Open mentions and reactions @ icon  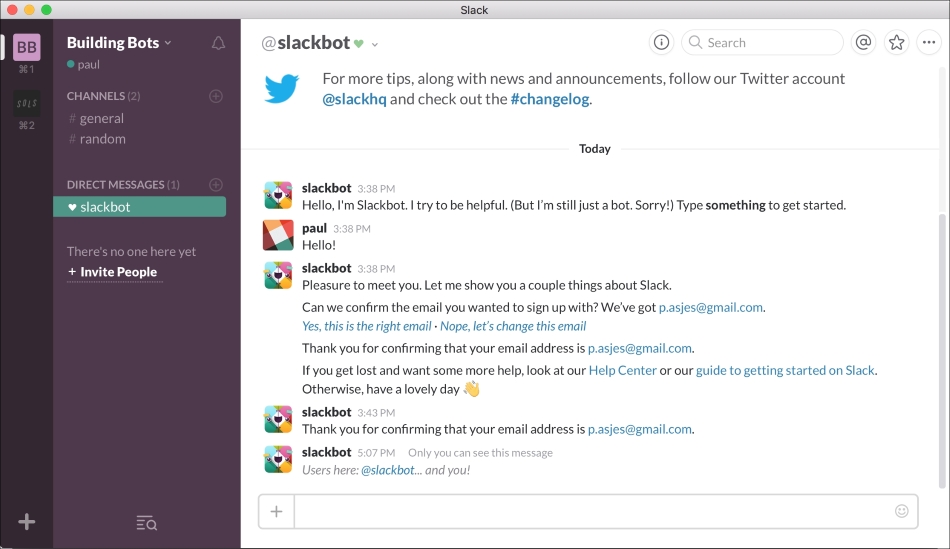tap(863, 42)
